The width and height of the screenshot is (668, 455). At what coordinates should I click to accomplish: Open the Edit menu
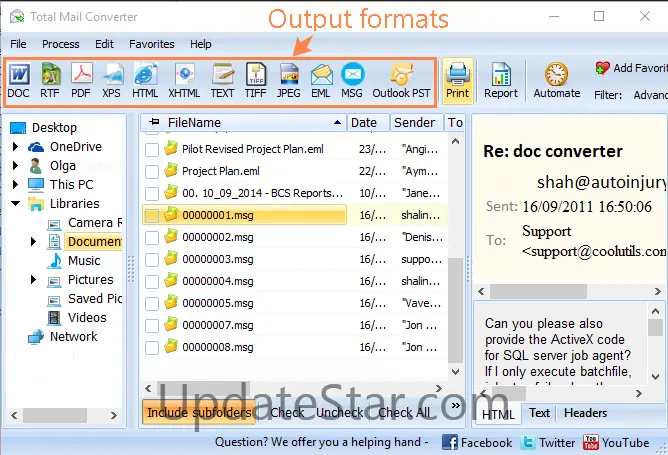104,44
